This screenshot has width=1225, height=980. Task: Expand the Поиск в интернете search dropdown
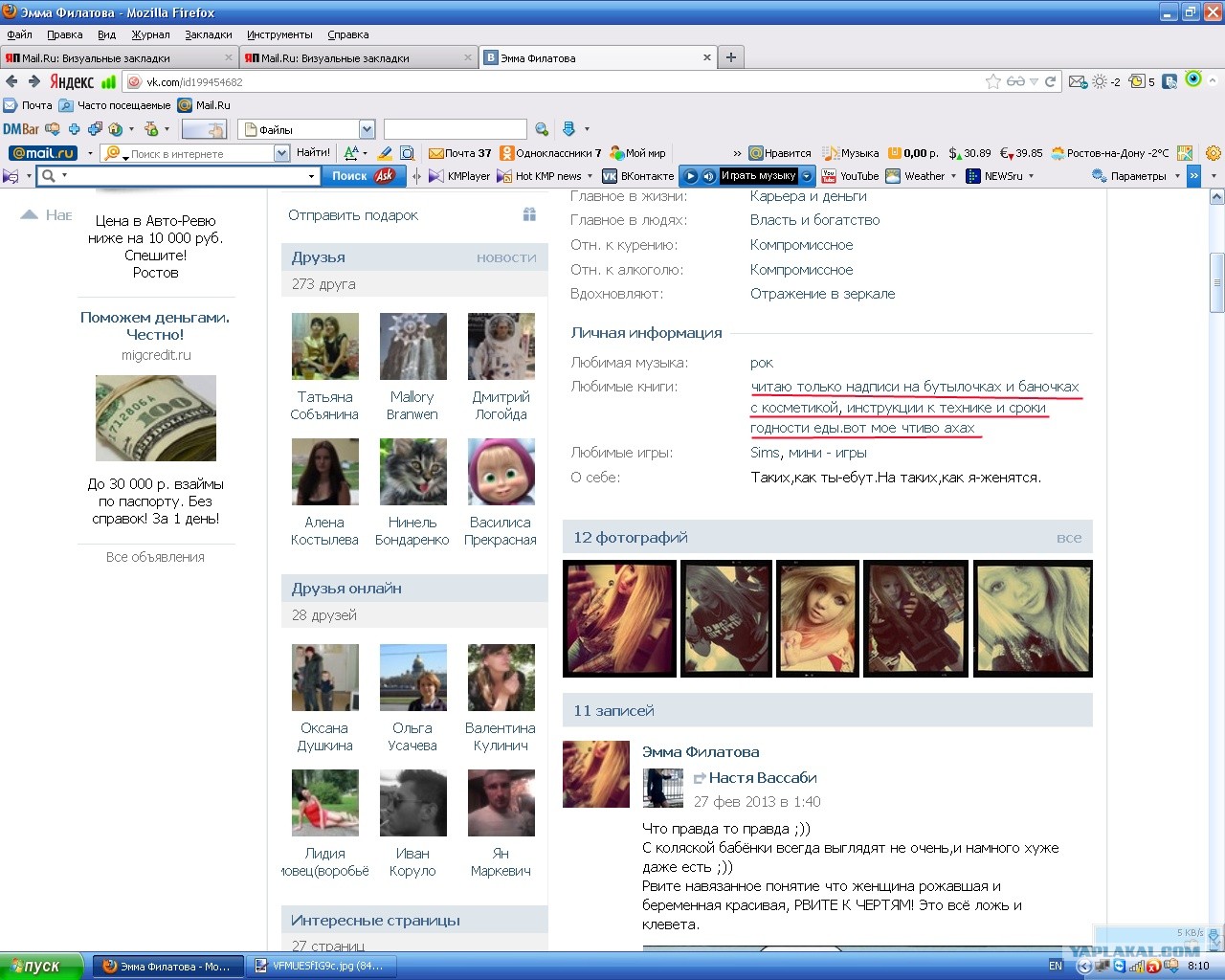pos(281,153)
